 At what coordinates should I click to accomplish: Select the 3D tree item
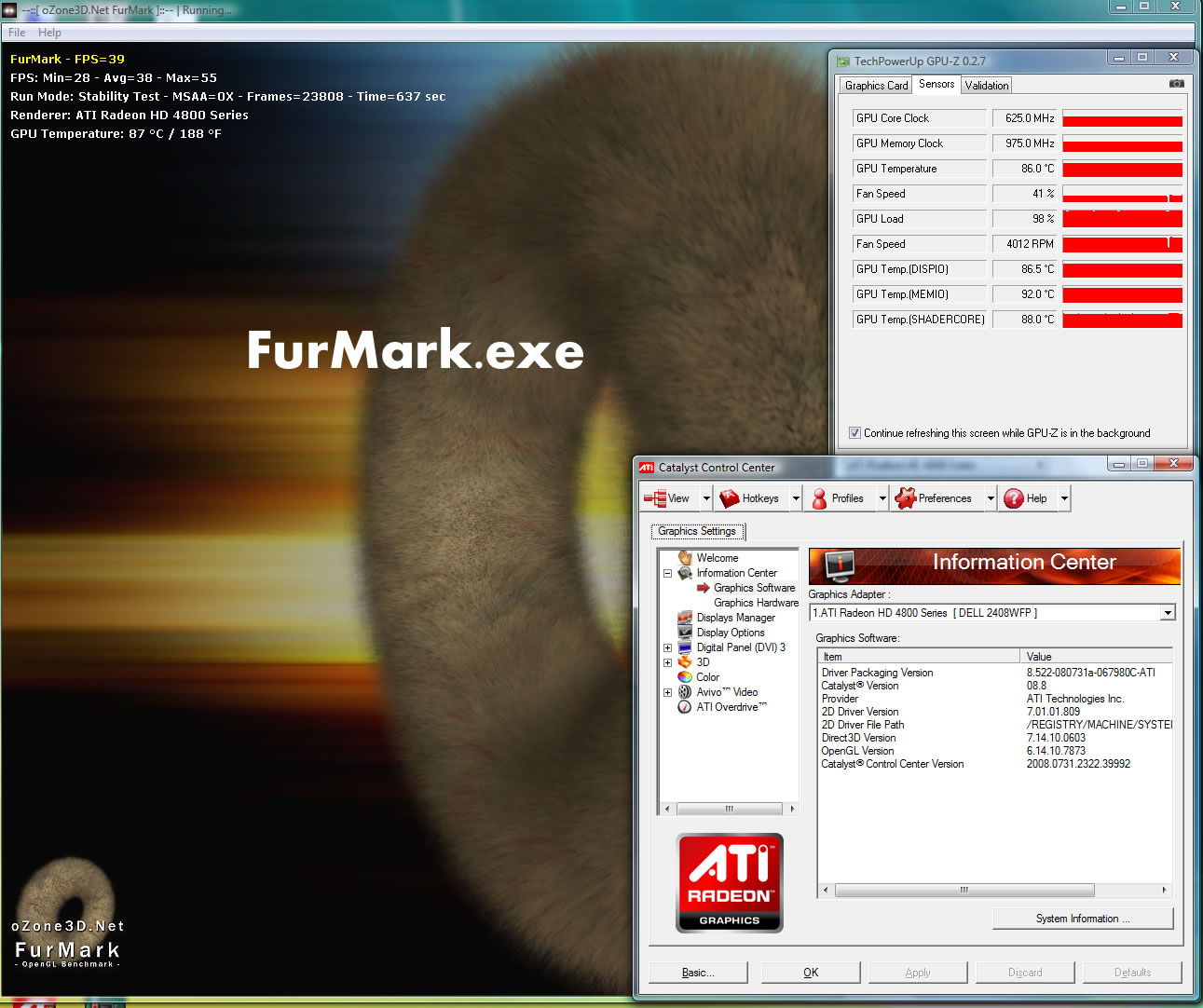pyautogui.click(x=703, y=662)
